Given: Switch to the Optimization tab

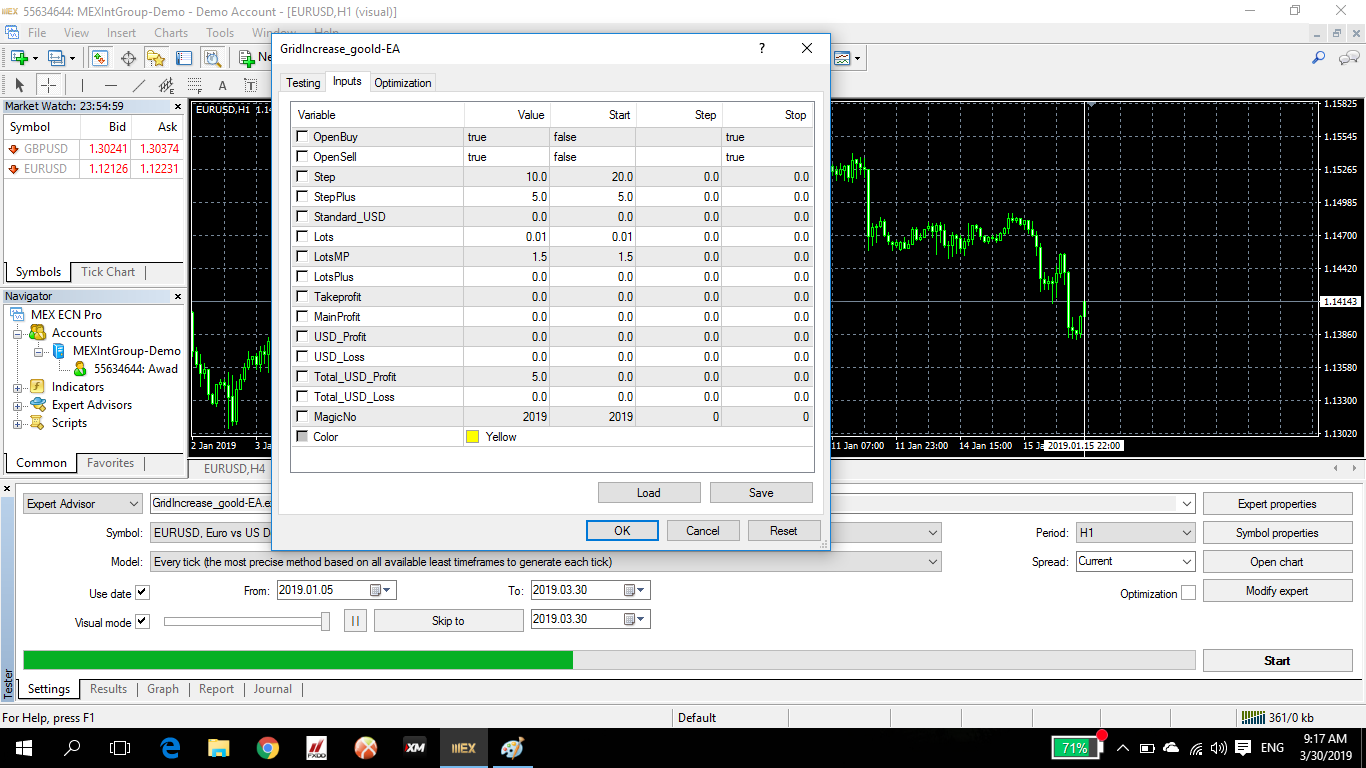Looking at the screenshot, I should pyautogui.click(x=402, y=83).
